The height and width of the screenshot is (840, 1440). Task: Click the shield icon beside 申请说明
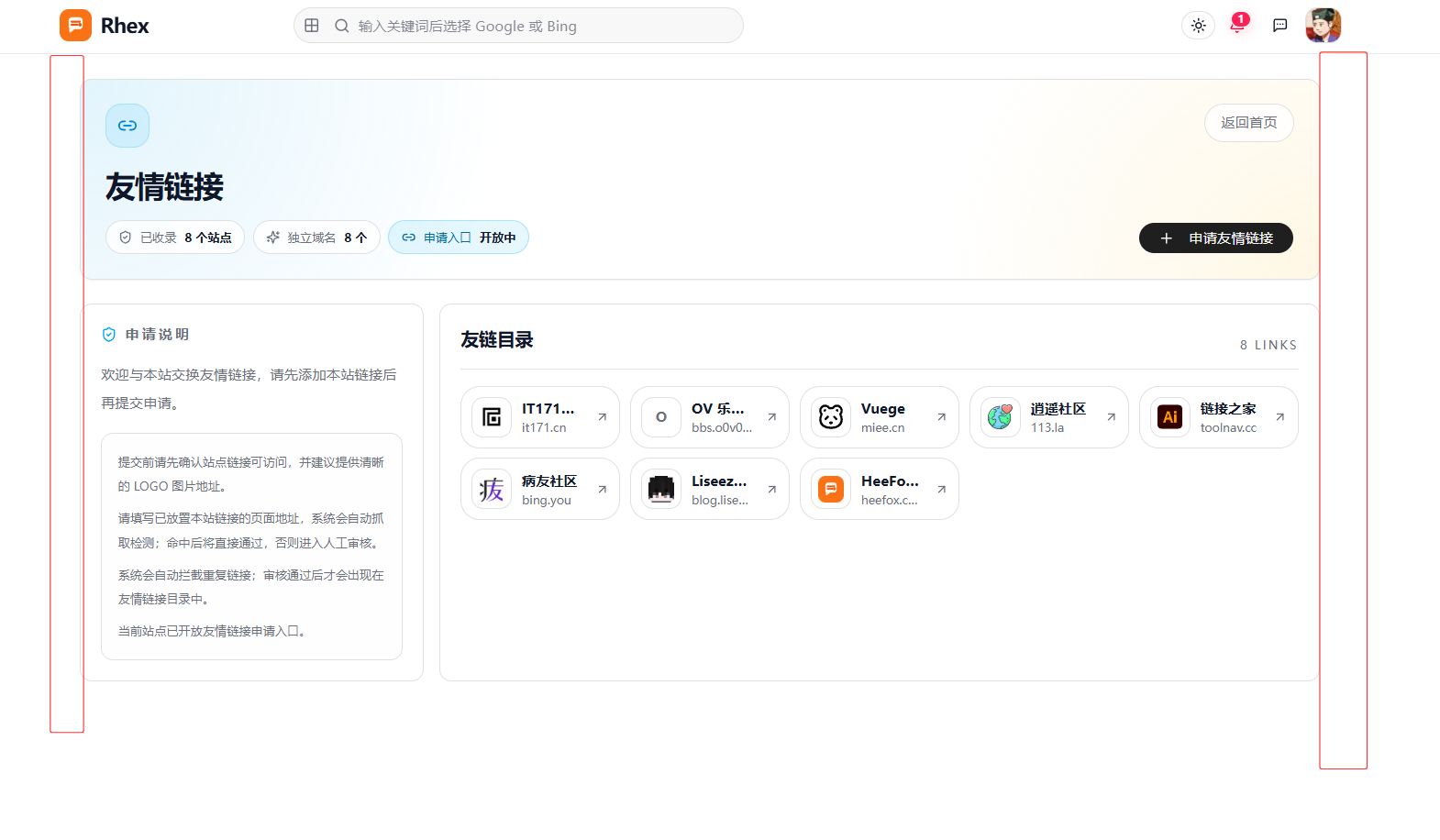point(109,335)
